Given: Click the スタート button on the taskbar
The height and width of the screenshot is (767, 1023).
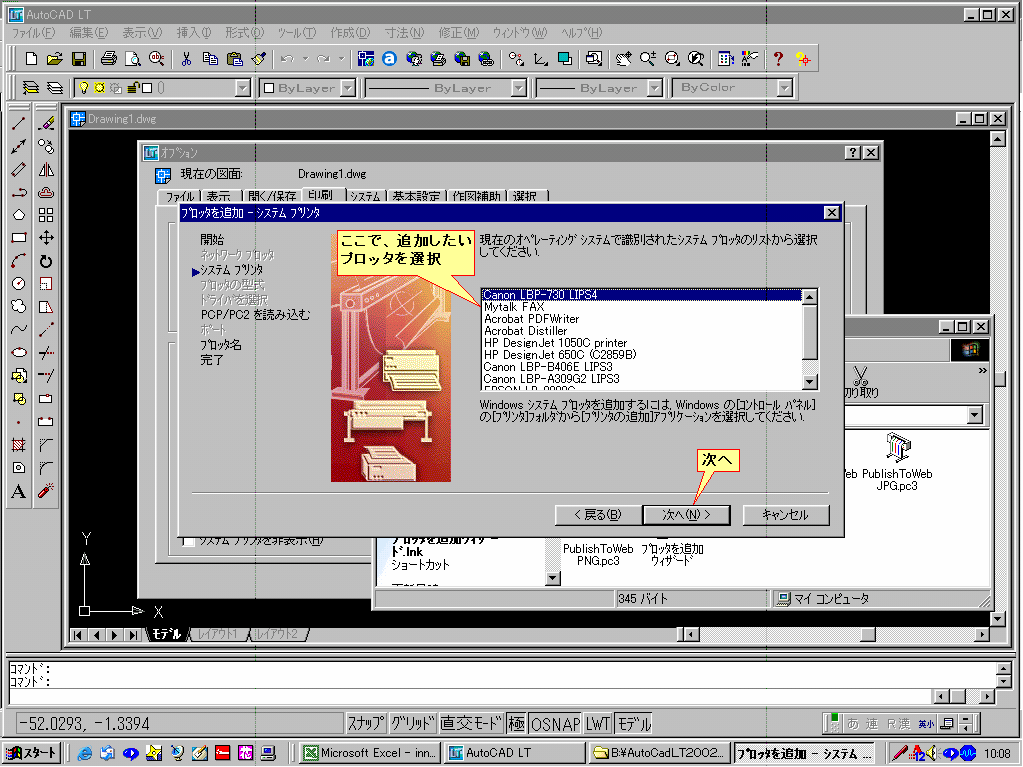Looking at the screenshot, I should [x=33, y=753].
